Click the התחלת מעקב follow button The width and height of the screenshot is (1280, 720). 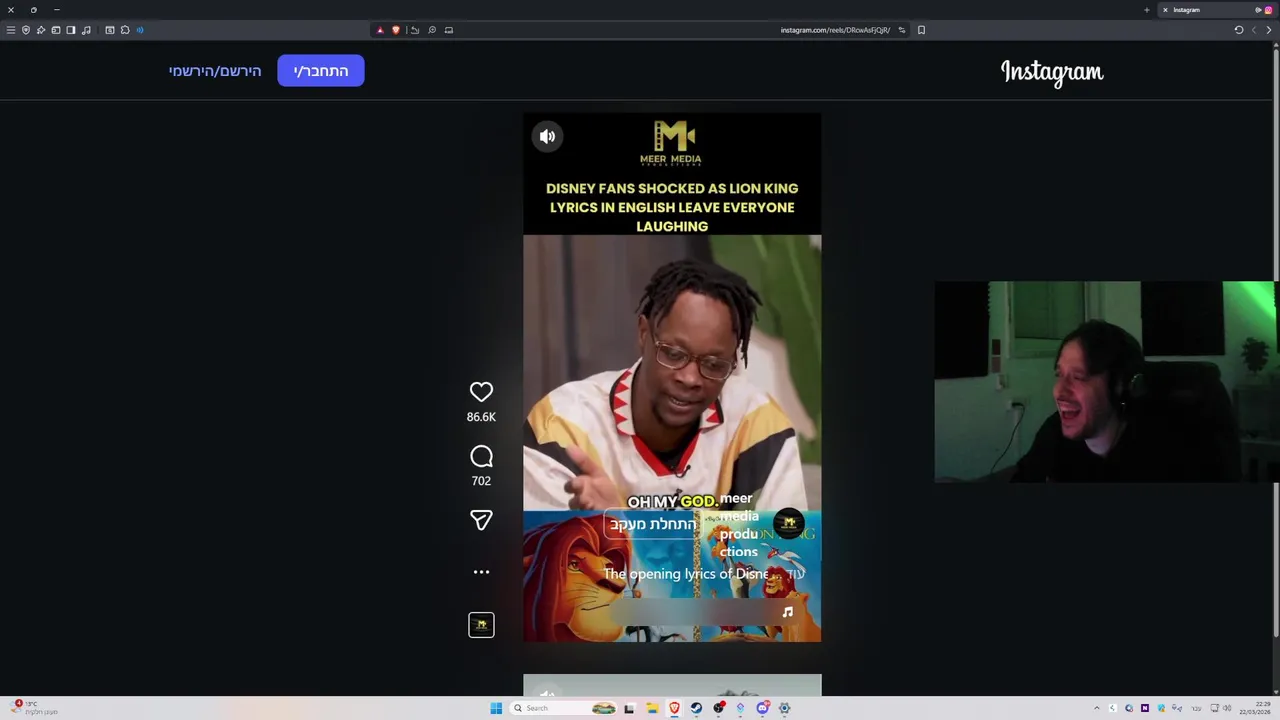(653, 524)
